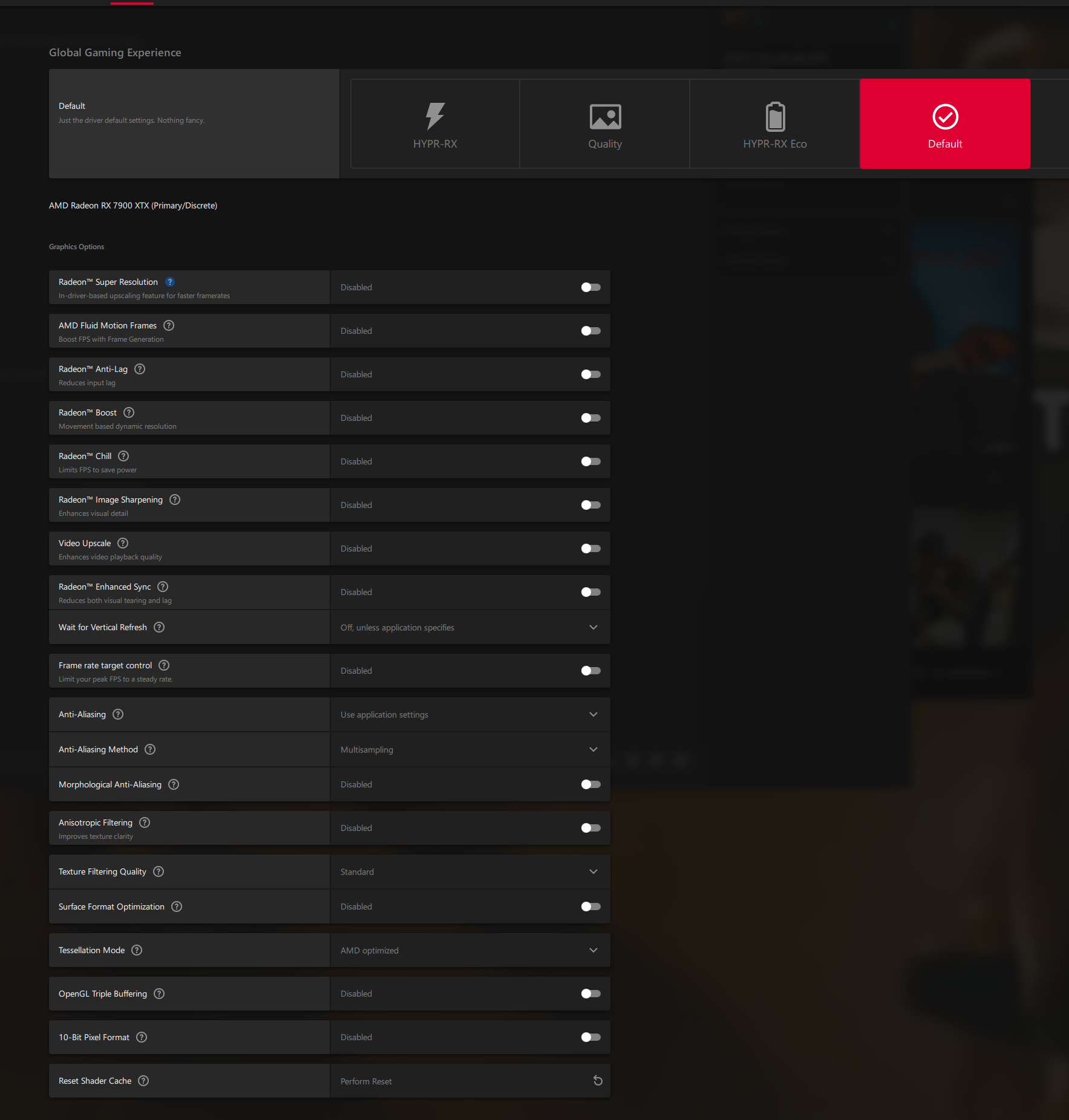Enable the Radeon Boost switch
1069x1120 pixels.
tap(590, 418)
